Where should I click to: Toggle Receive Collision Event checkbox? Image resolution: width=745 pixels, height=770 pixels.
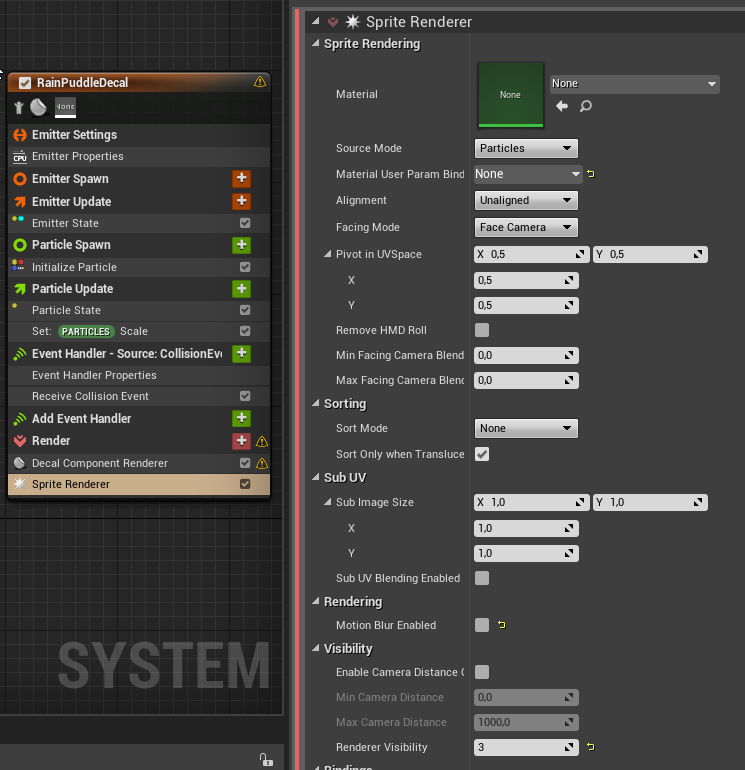(245, 396)
